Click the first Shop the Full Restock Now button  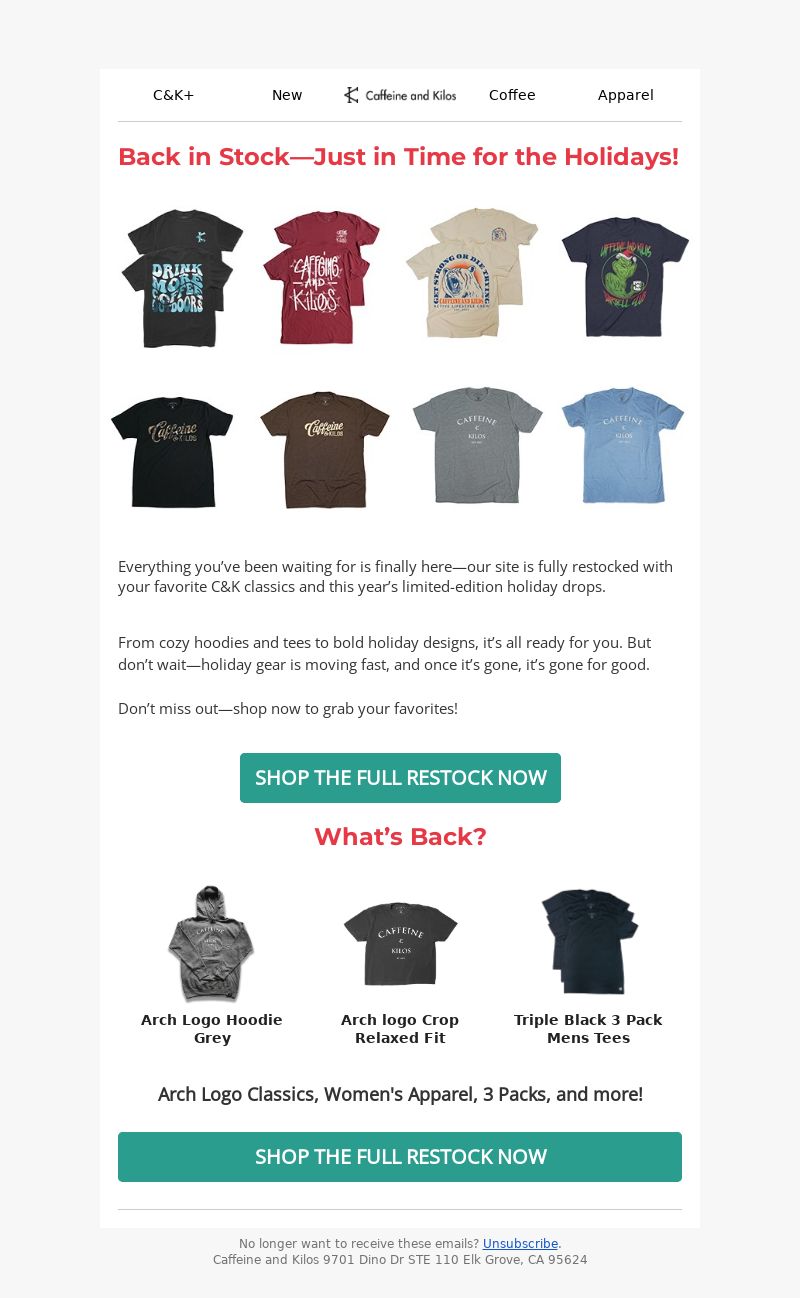(400, 778)
